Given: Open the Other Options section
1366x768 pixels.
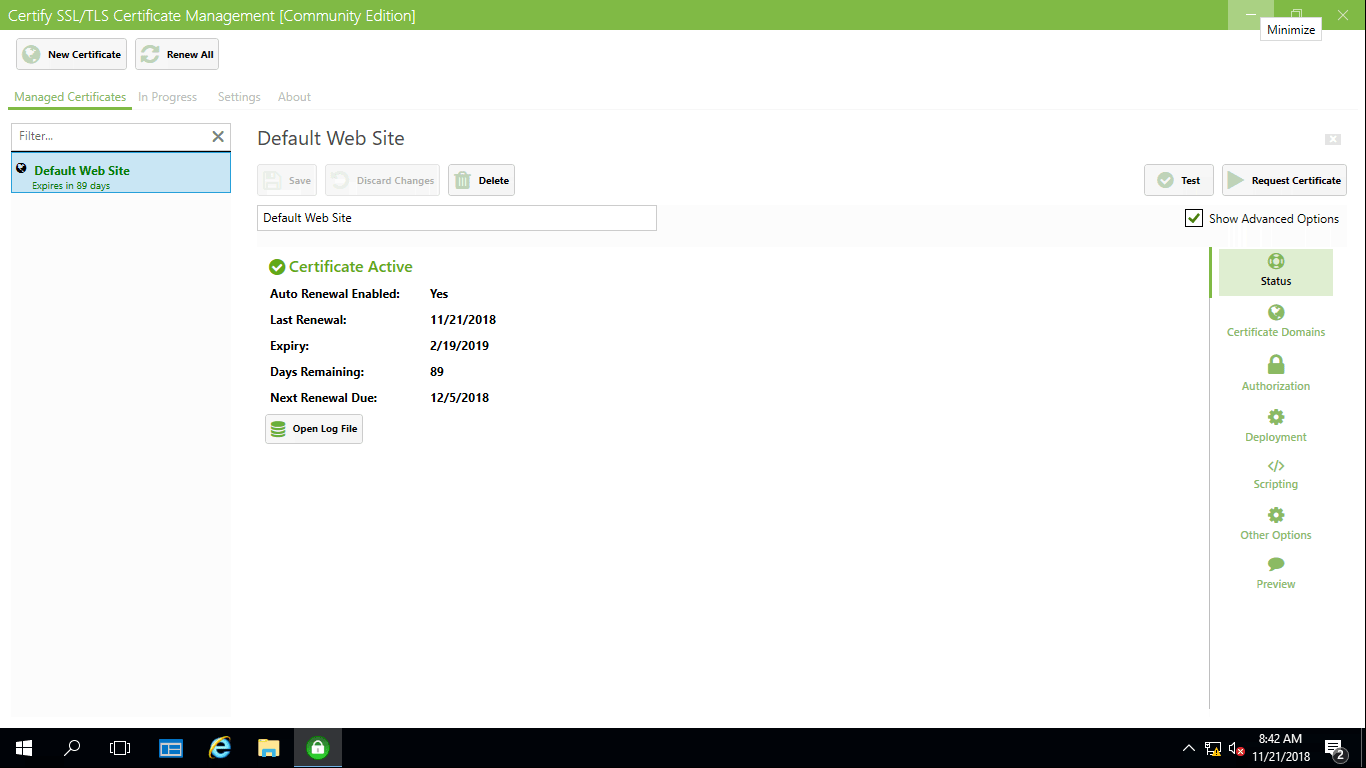Looking at the screenshot, I should pyautogui.click(x=1275, y=524).
